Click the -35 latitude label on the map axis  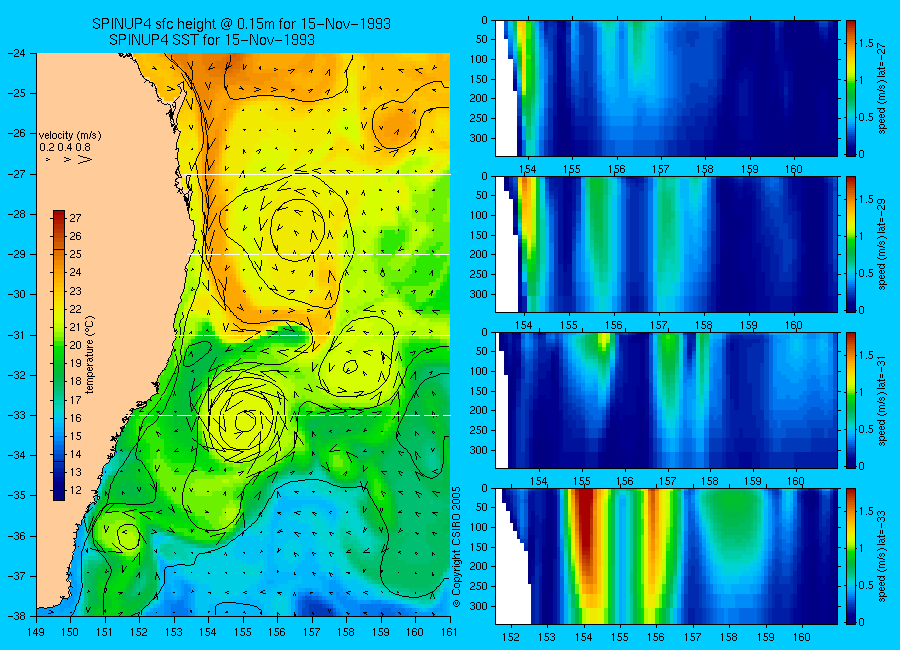click(17, 495)
